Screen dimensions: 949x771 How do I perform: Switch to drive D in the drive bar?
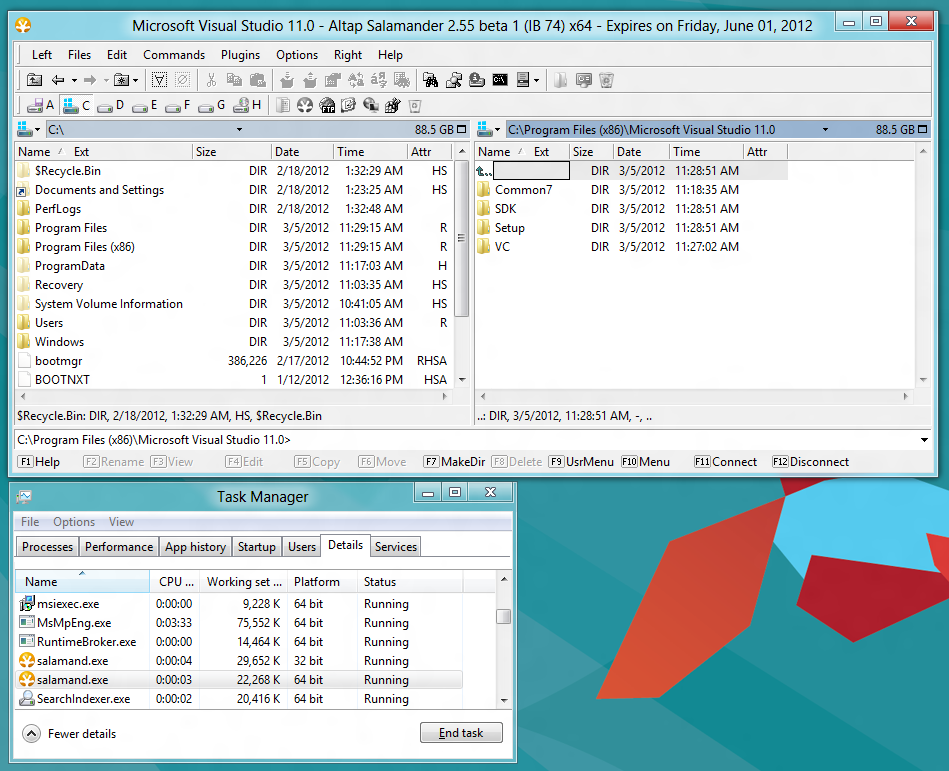click(x=110, y=105)
